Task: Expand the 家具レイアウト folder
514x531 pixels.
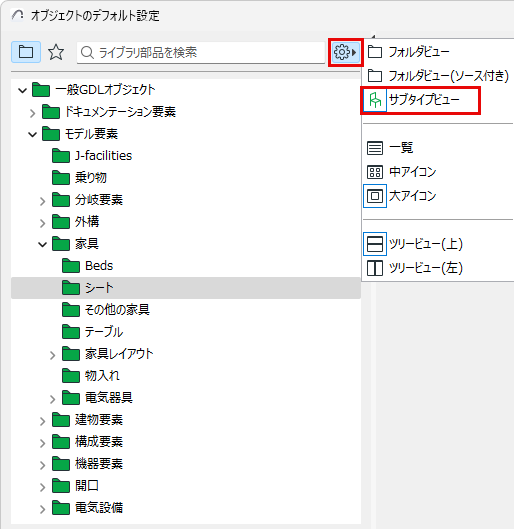Action: (x=52, y=355)
